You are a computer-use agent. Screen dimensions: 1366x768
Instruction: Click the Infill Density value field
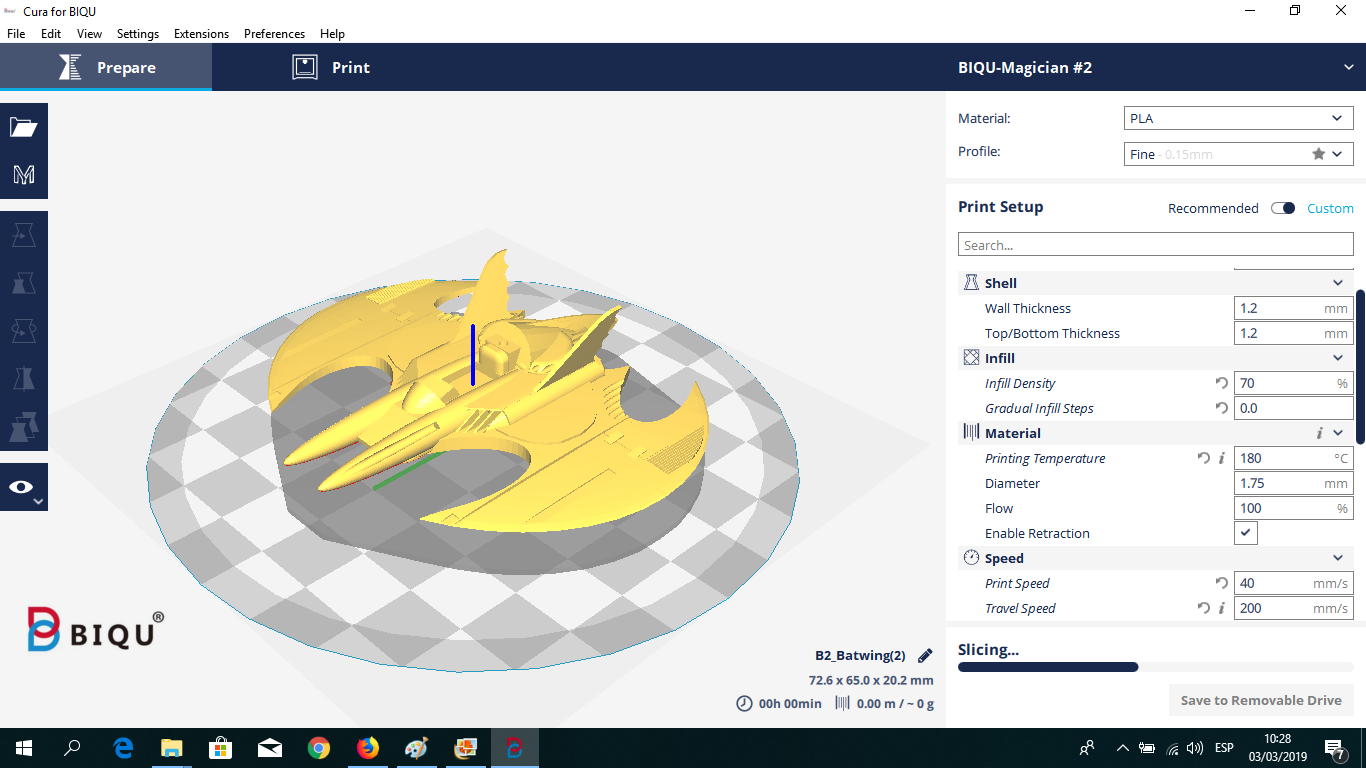click(x=1294, y=383)
